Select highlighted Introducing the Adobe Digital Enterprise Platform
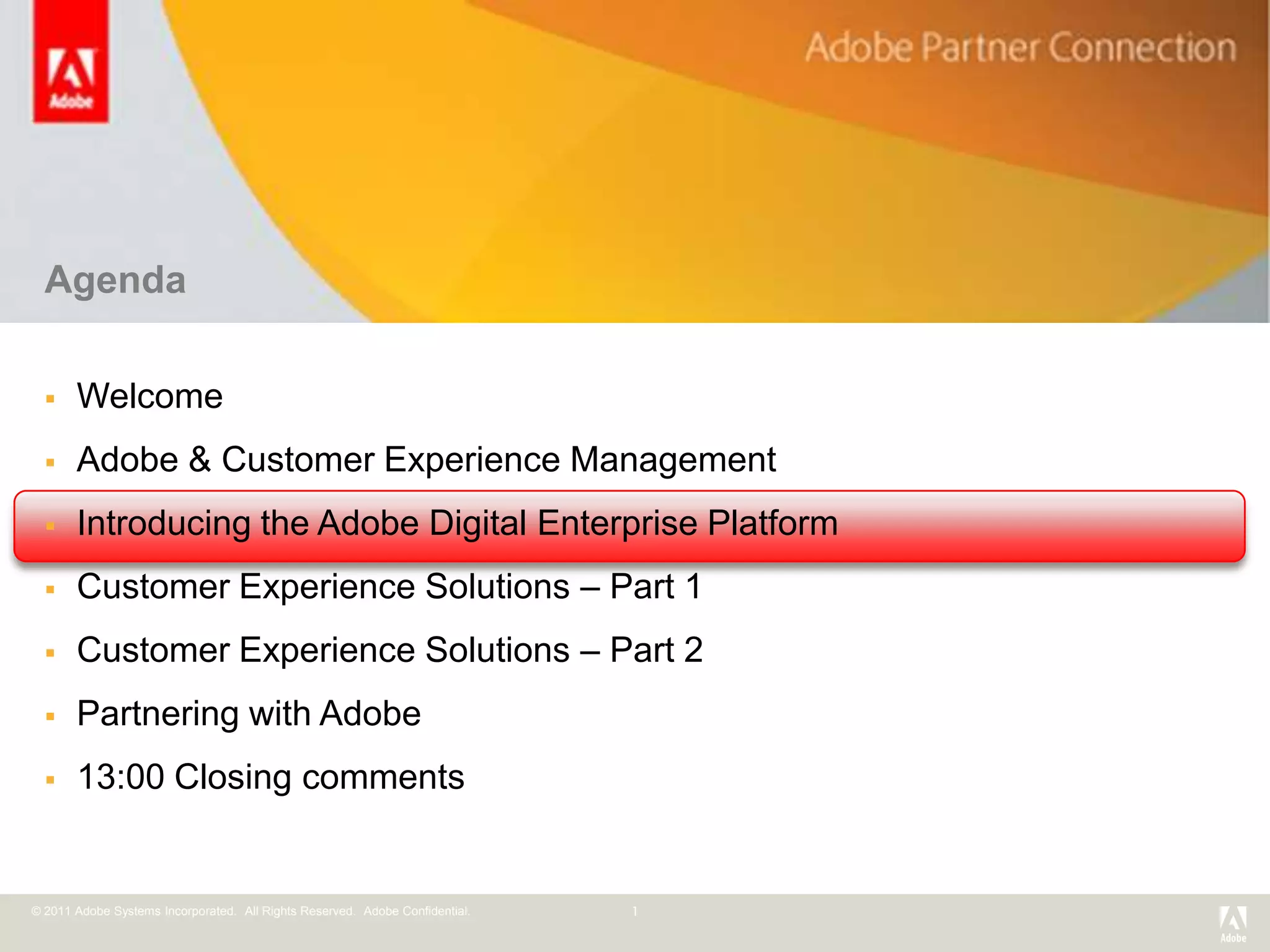This screenshot has height=952, width=1270. point(457,523)
